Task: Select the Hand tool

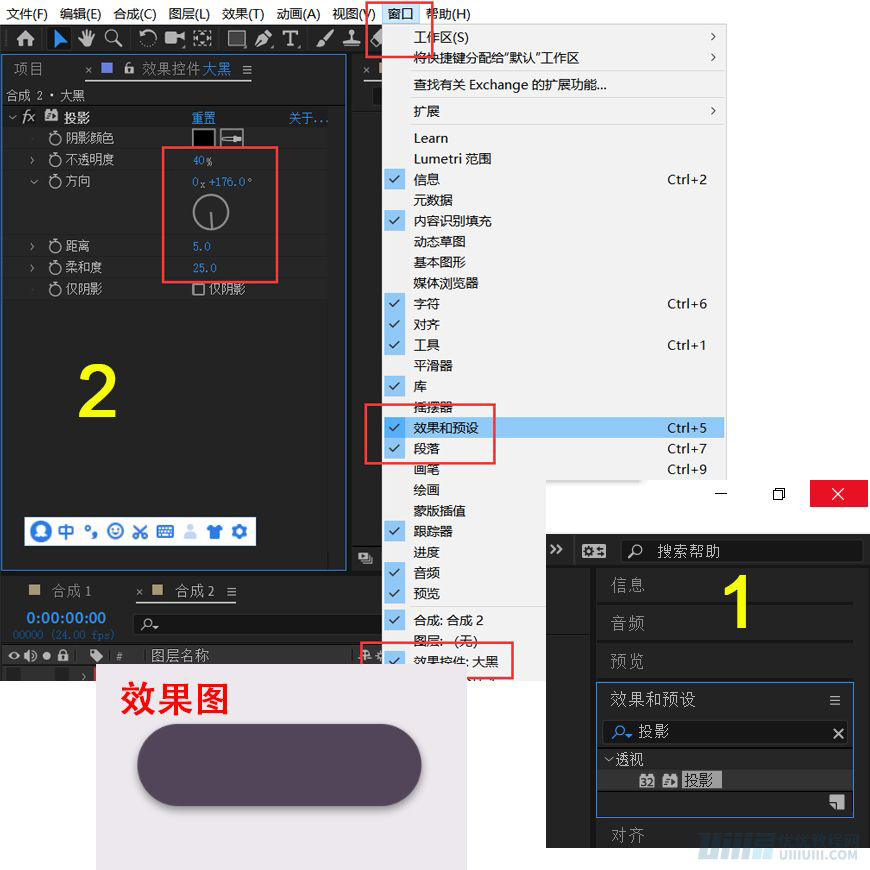Action: point(88,40)
